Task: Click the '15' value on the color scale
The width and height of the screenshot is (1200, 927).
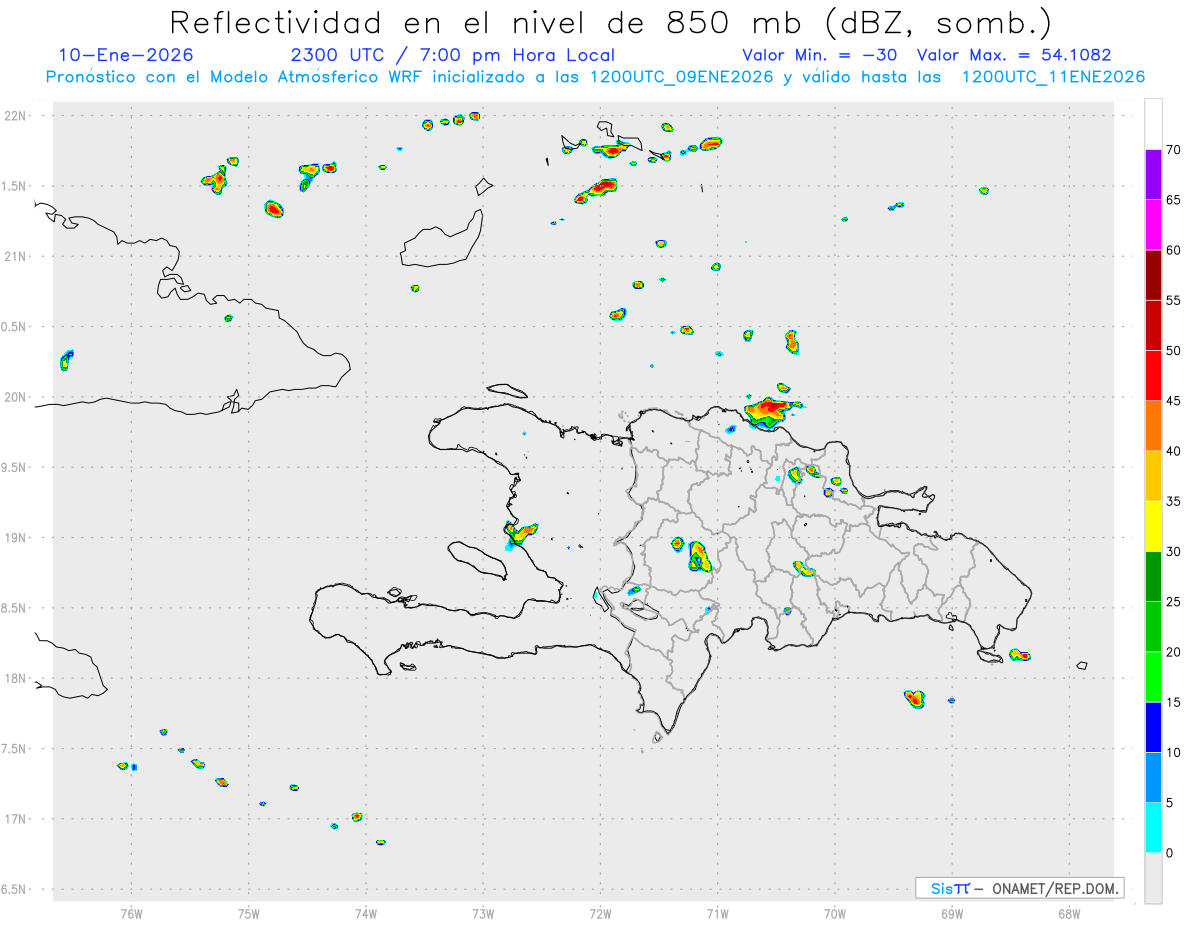Action: tap(1174, 702)
